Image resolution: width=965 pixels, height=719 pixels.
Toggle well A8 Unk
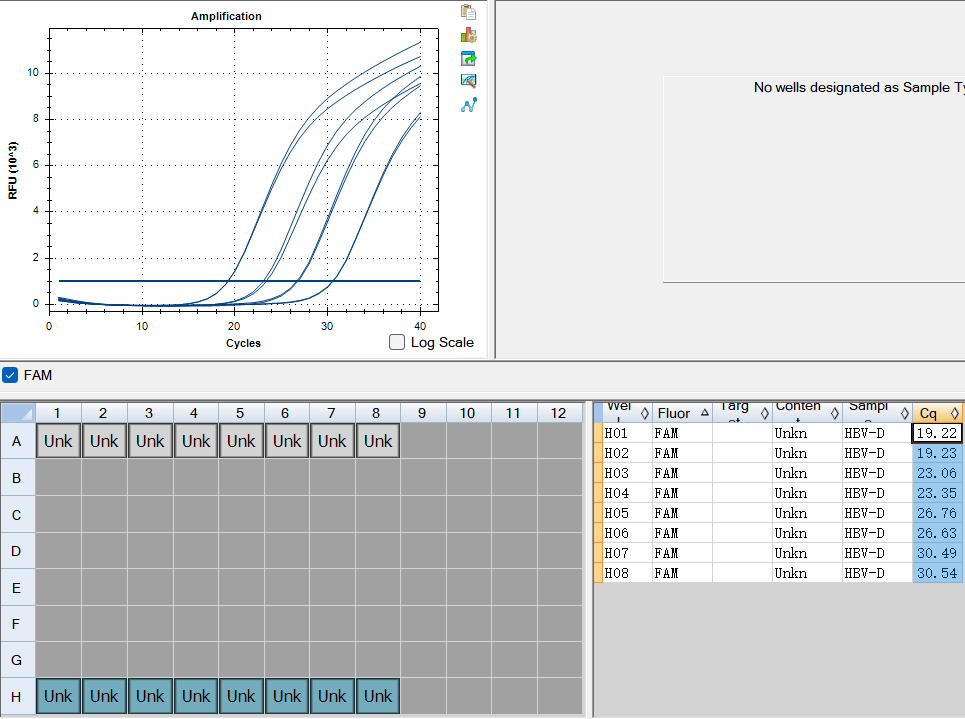point(378,441)
